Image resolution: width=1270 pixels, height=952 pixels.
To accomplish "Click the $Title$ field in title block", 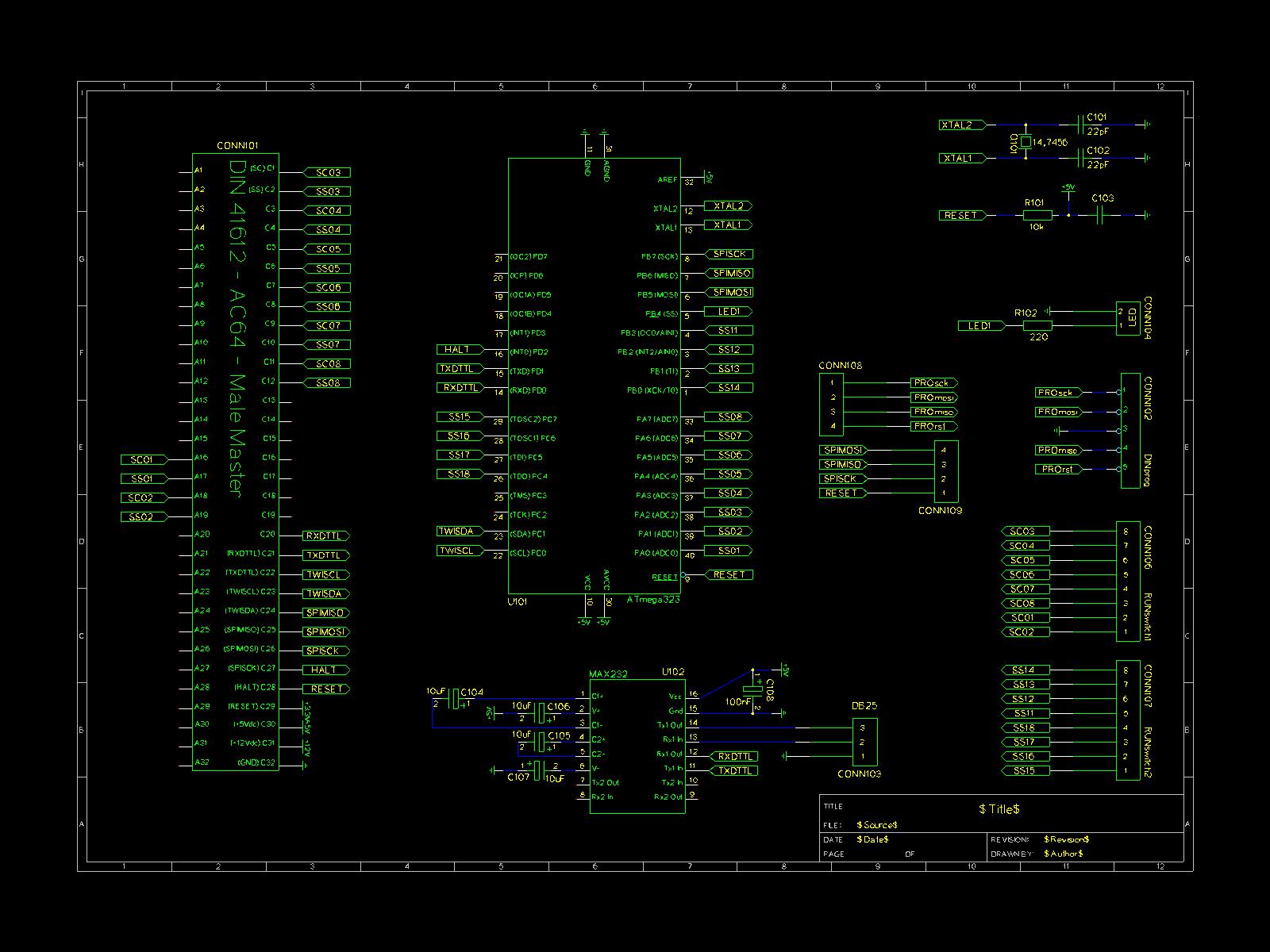I will pos(999,809).
